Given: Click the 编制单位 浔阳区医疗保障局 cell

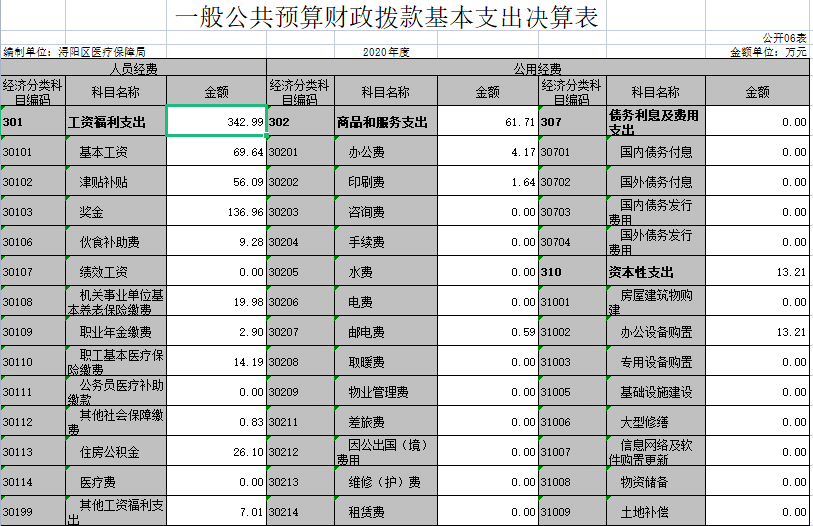Looking at the screenshot, I should (75, 51).
